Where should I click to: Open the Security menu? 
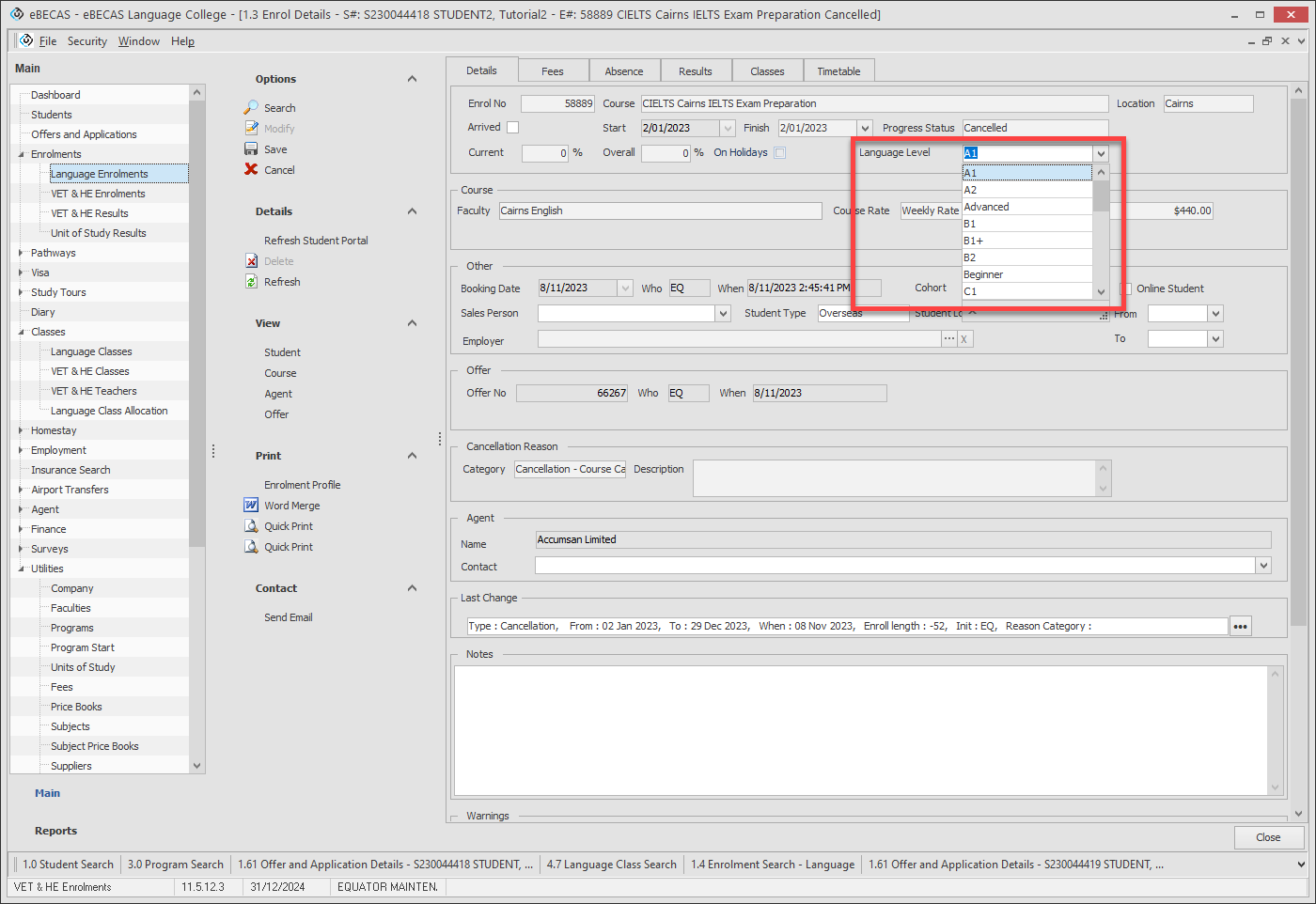(x=86, y=41)
